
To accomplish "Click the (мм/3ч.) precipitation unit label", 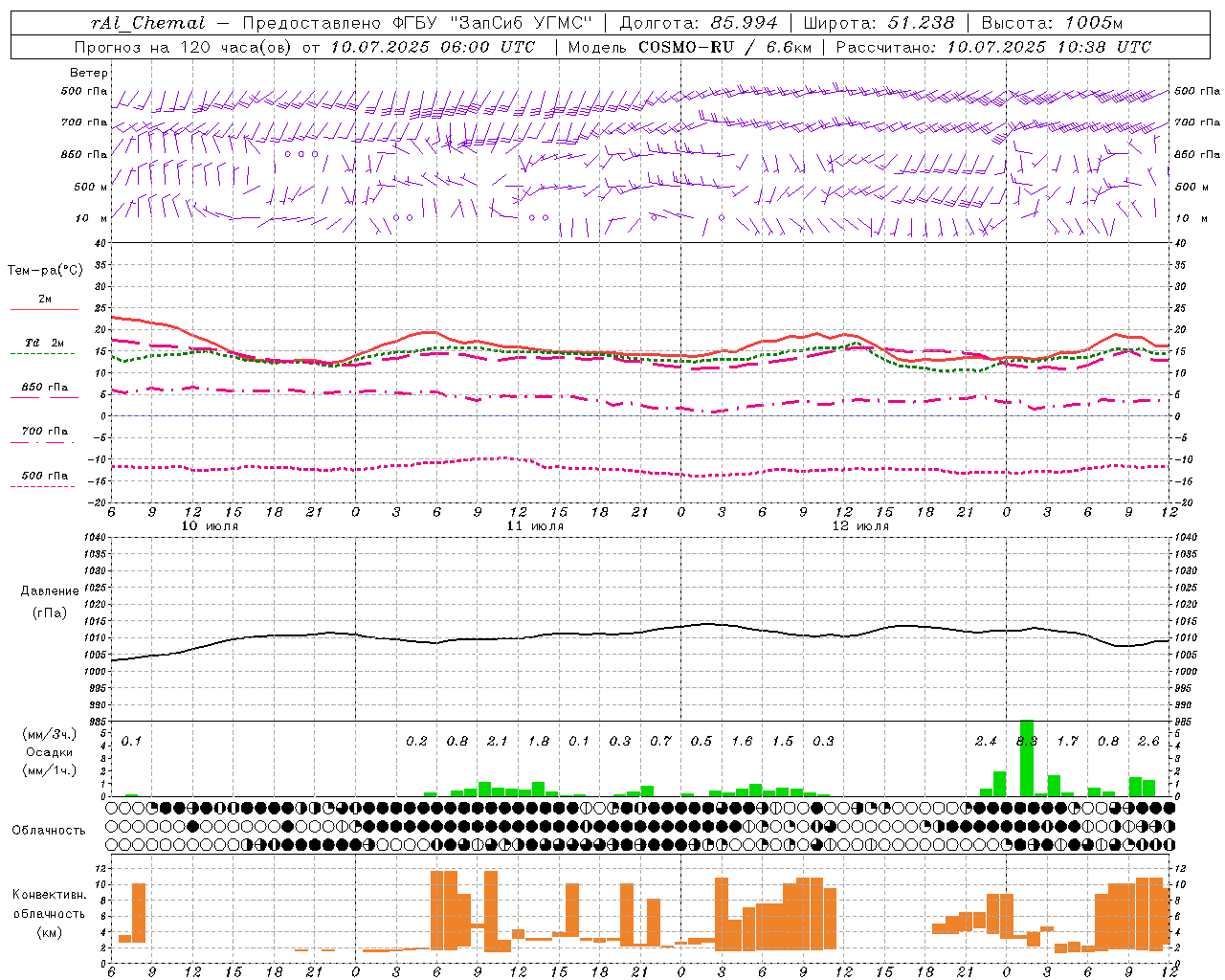I will (48, 734).
